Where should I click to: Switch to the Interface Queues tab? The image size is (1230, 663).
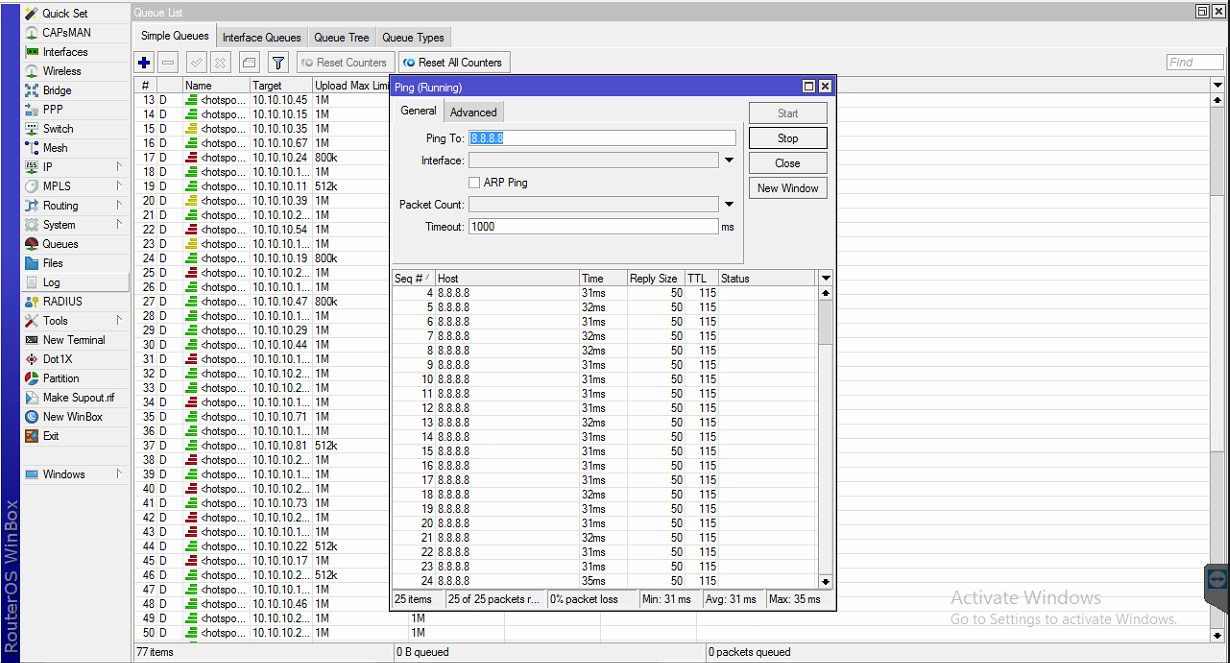(x=262, y=38)
